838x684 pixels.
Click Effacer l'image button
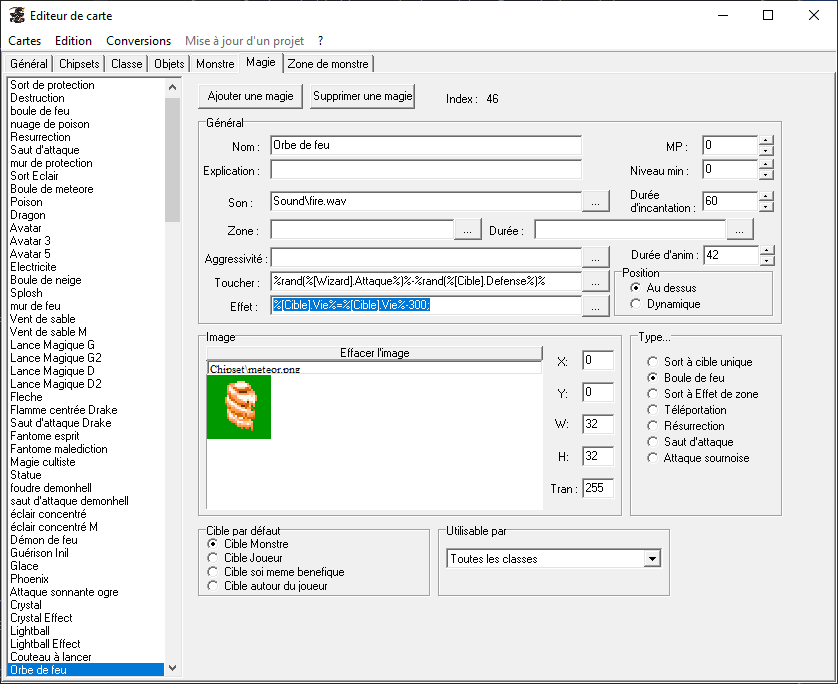[x=374, y=353]
